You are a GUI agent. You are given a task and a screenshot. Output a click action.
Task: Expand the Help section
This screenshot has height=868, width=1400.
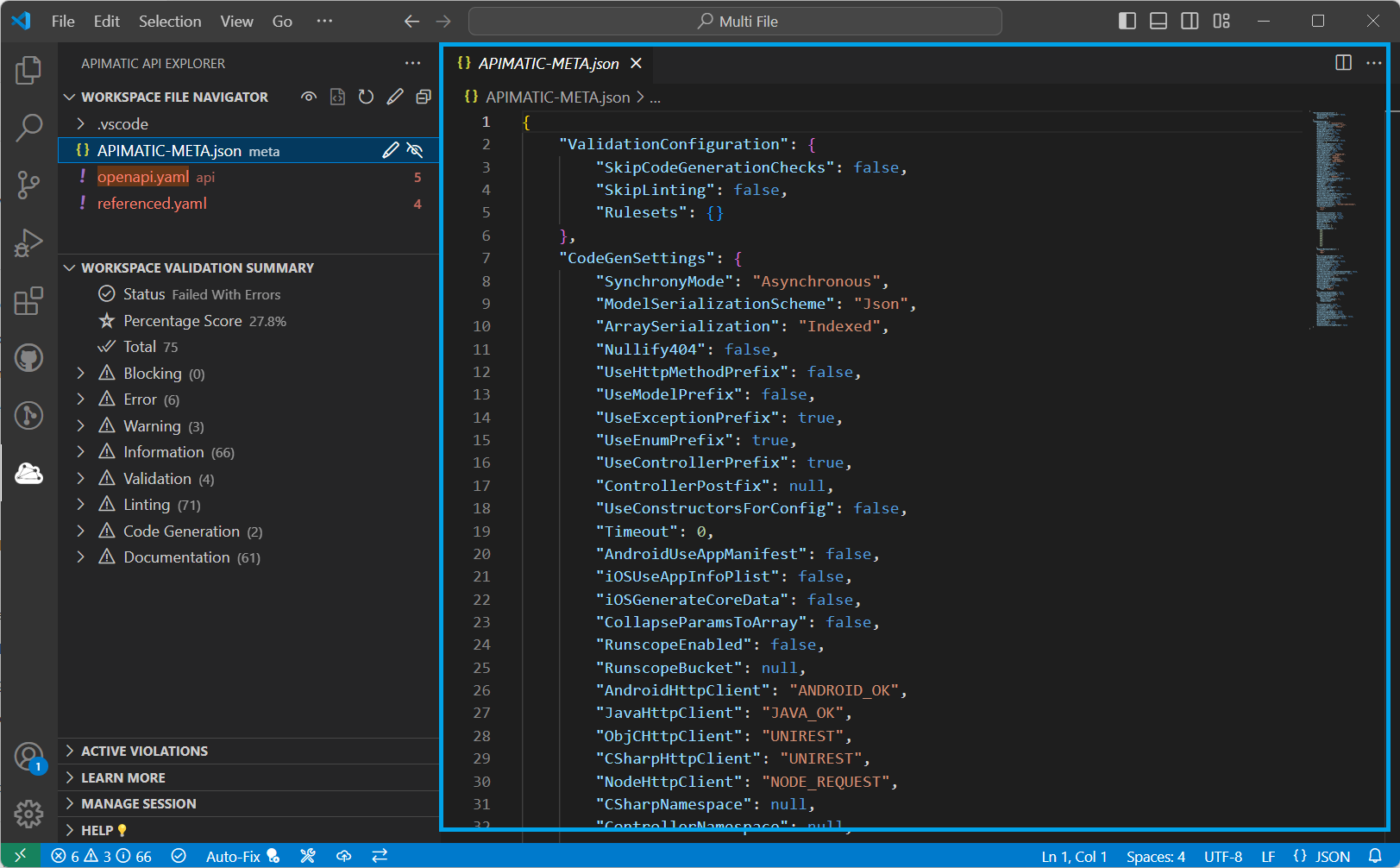pyautogui.click(x=248, y=830)
